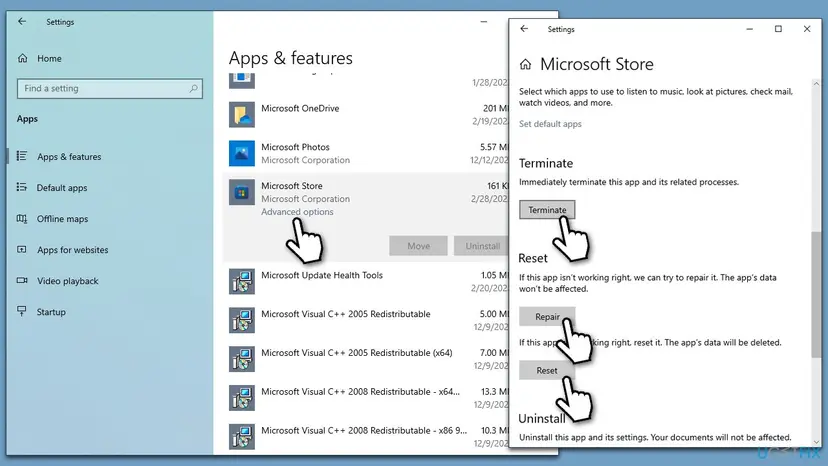The width and height of the screenshot is (828, 466).
Task: Click the scroll down arrow in Microsoft Store window
Action: pos(816,442)
